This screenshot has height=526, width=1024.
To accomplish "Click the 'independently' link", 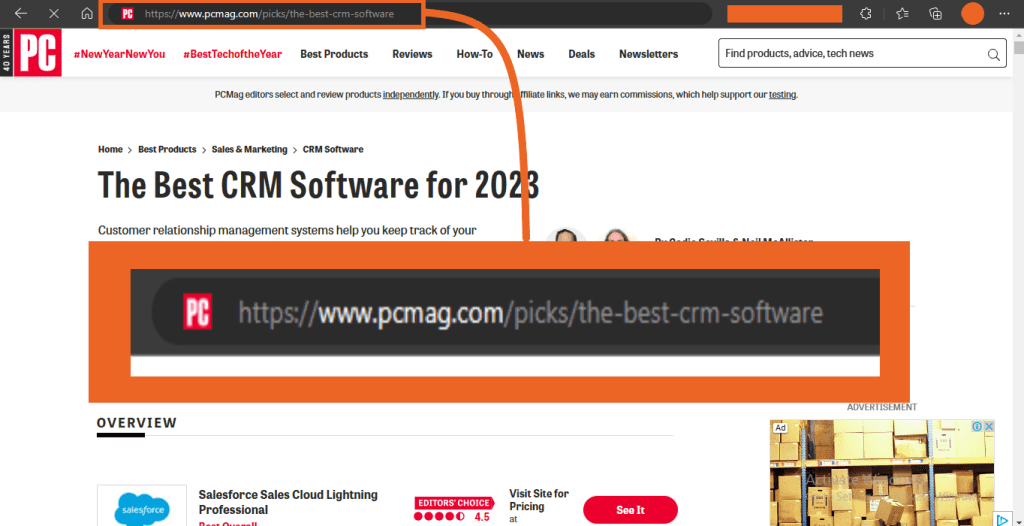I will pyautogui.click(x=411, y=95).
